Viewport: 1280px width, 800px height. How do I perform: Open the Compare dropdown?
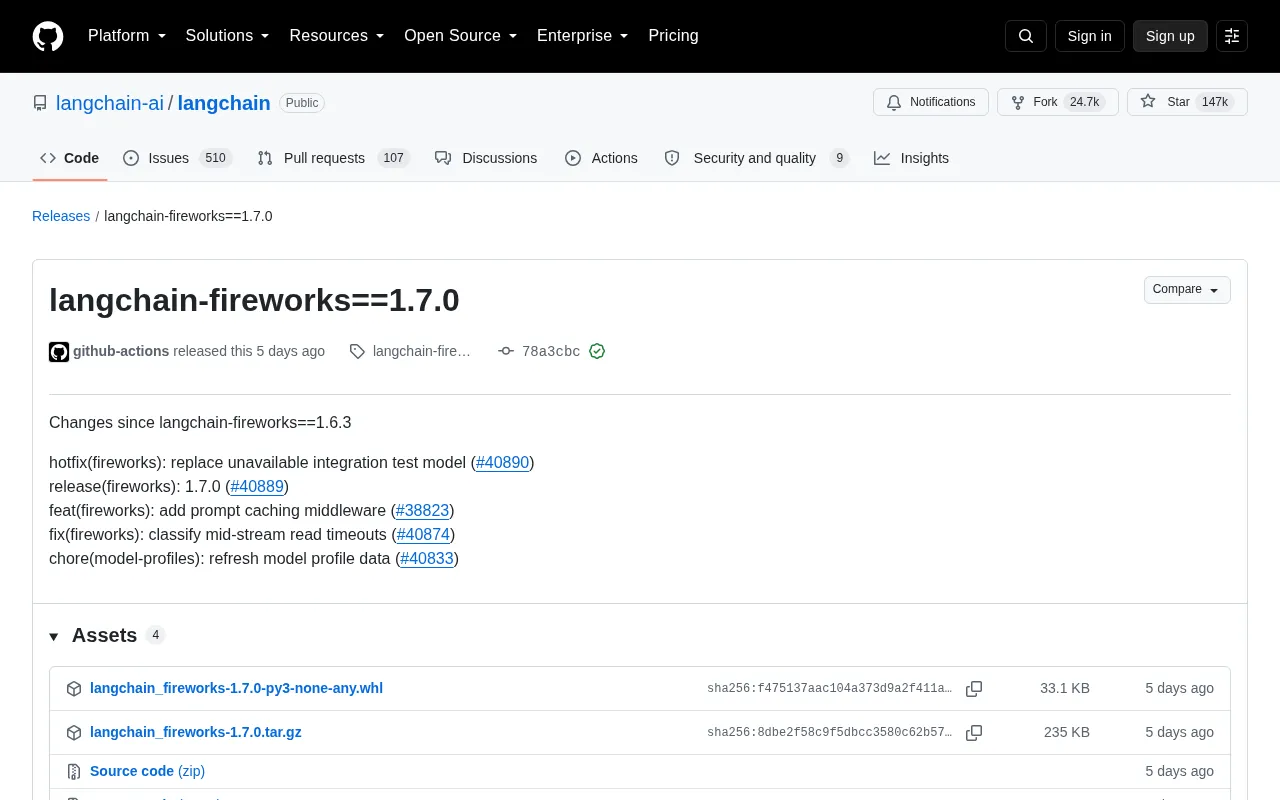1187,290
